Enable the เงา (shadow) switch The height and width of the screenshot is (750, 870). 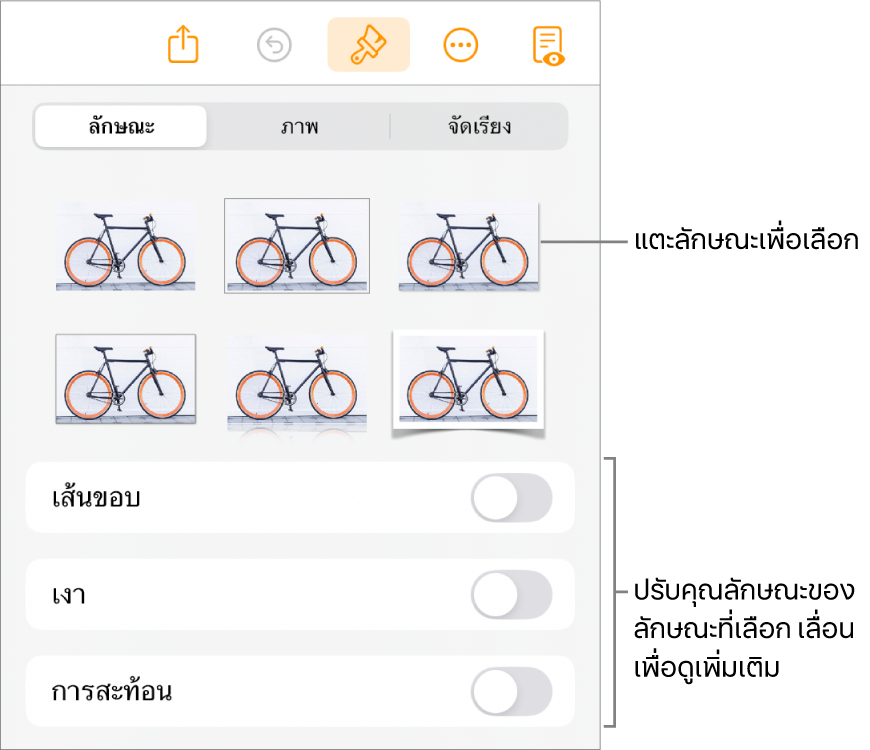511,595
